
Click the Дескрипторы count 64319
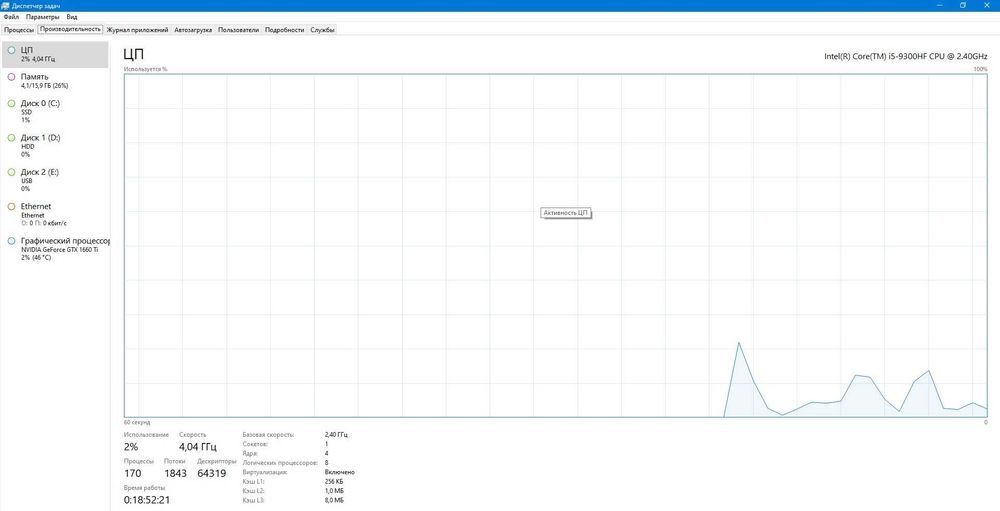(x=212, y=473)
